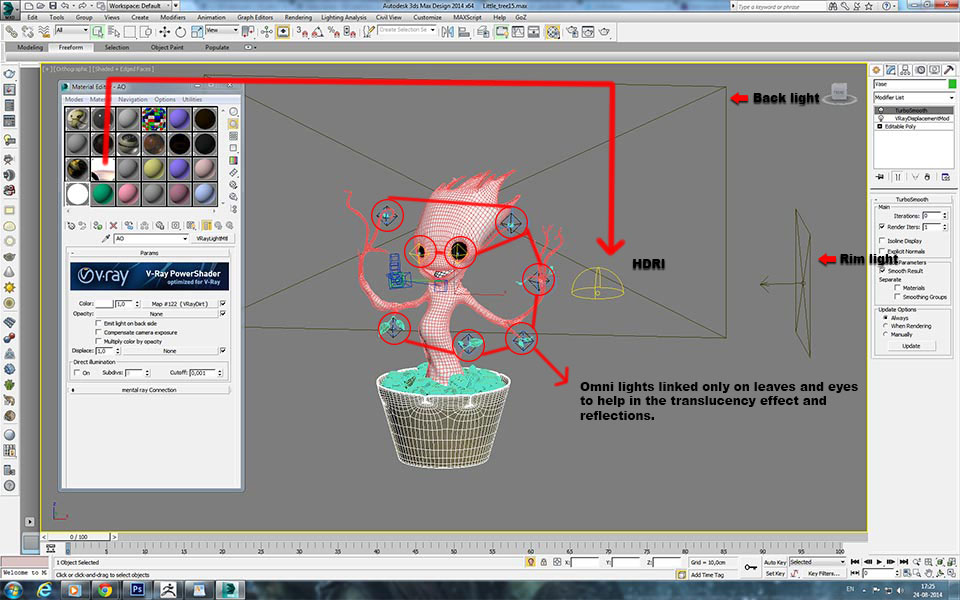Switch to the Modeling ribbon tab
The image size is (960, 600).
click(30, 47)
